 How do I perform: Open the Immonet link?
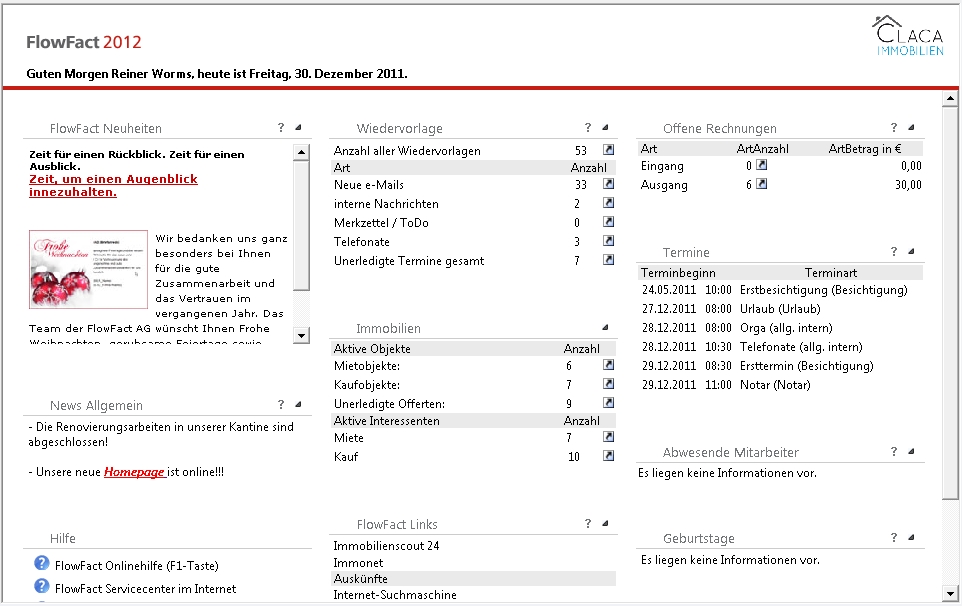(x=358, y=562)
